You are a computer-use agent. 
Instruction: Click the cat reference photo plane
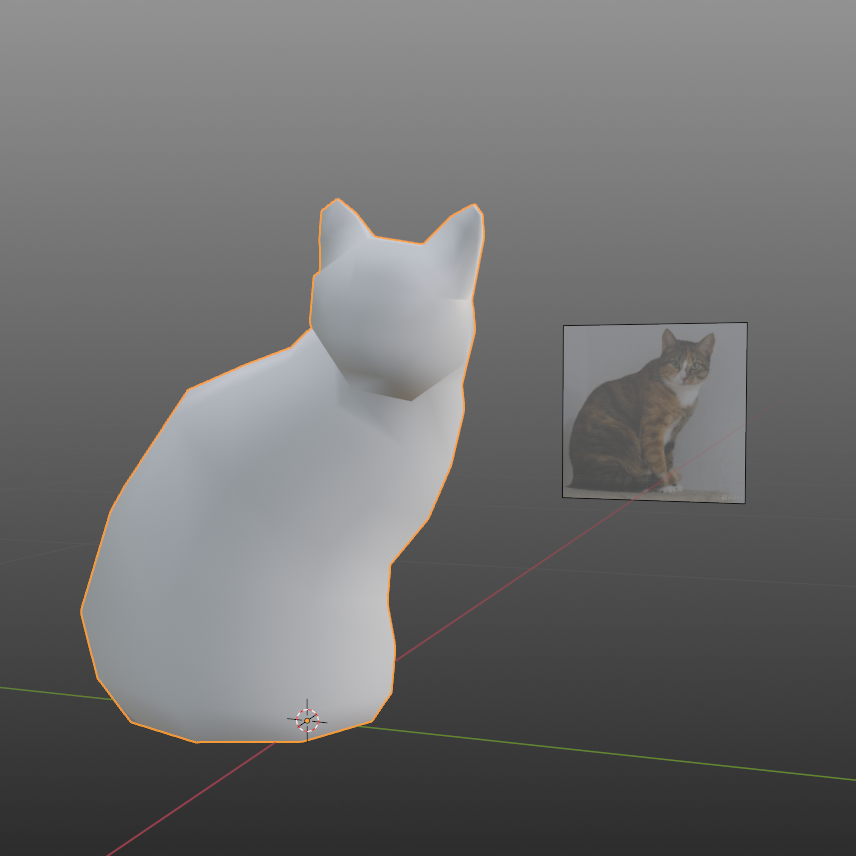tap(655, 413)
